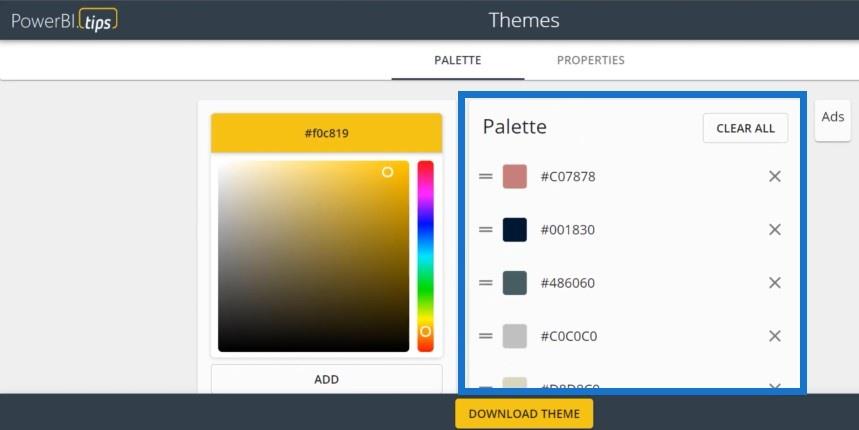
Task: Add the selected color to the palette
Action: [327, 379]
